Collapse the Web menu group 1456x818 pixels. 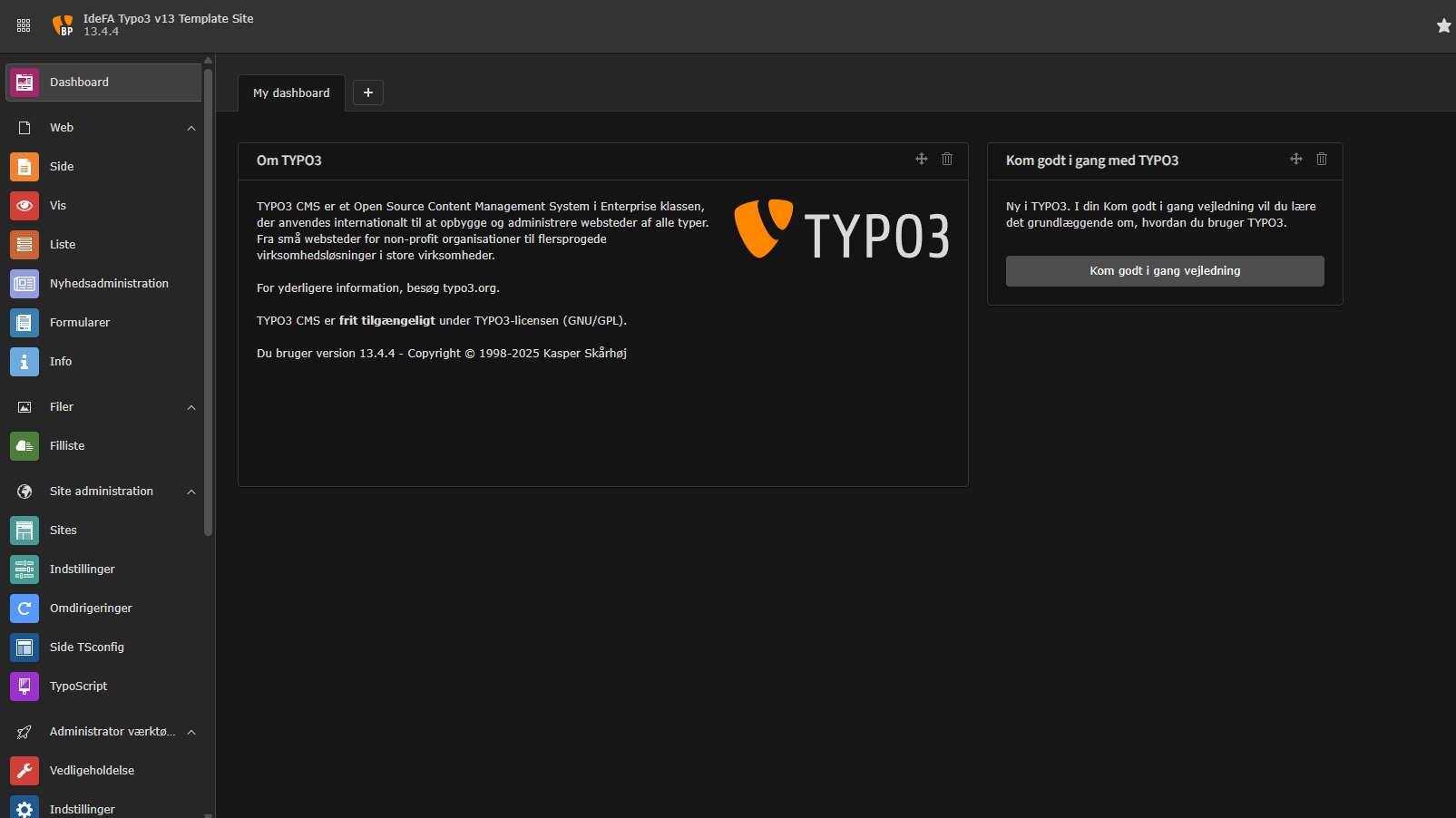(x=191, y=128)
